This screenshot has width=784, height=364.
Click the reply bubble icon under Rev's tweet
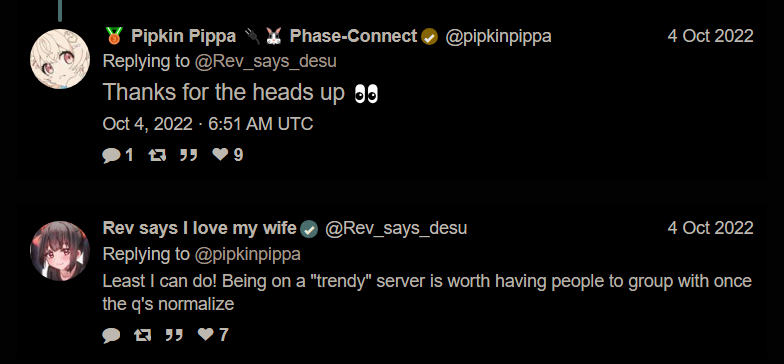pos(111,334)
